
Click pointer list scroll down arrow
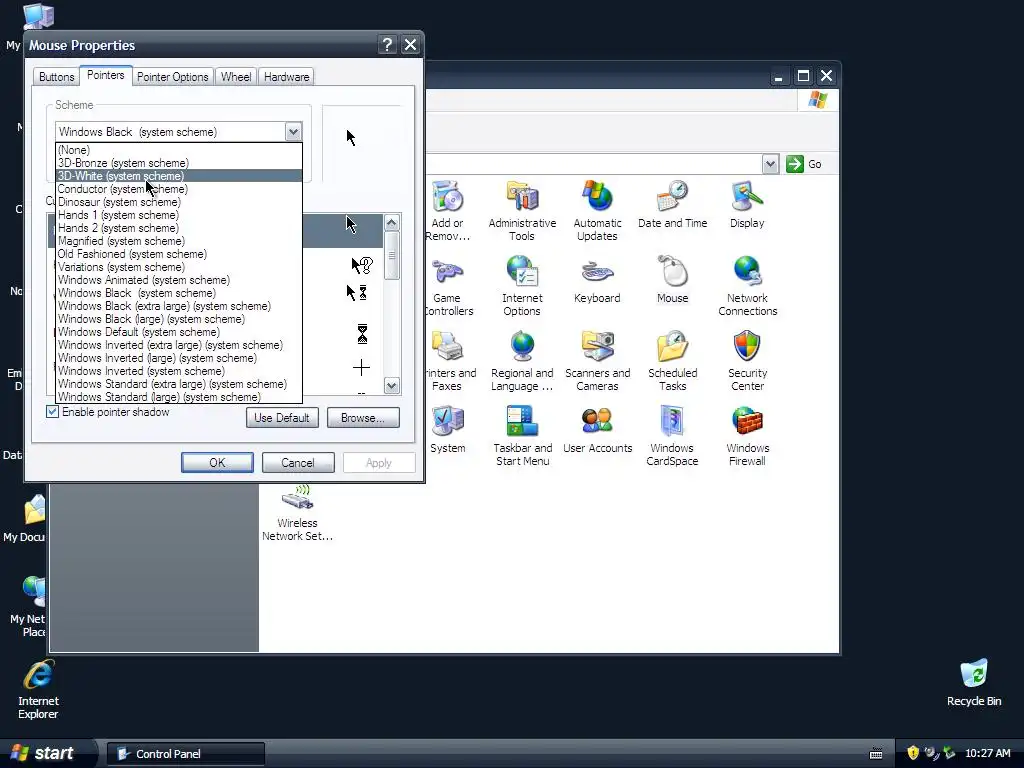tap(392, 385)
